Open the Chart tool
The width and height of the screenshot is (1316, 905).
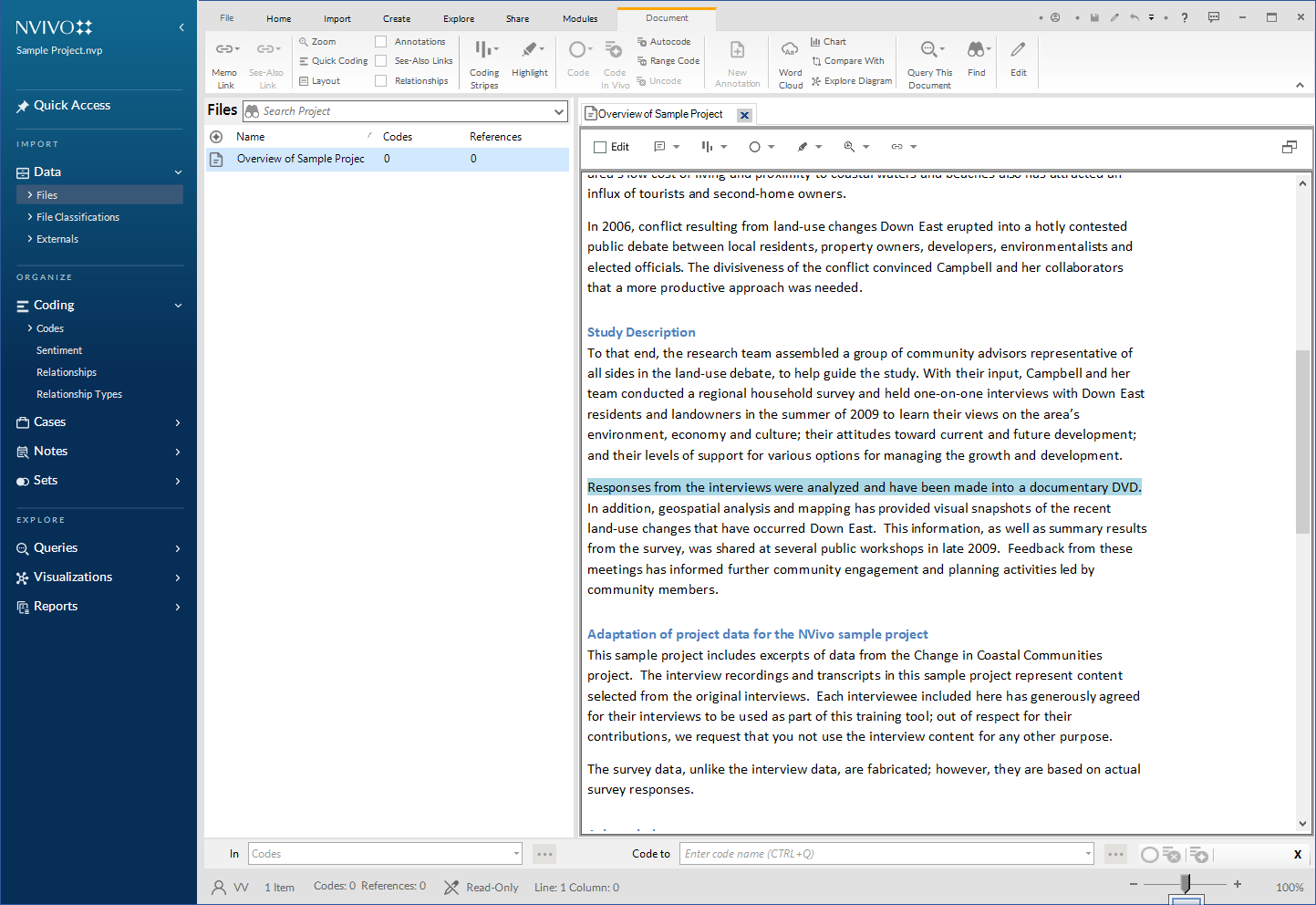pos(828,42)
